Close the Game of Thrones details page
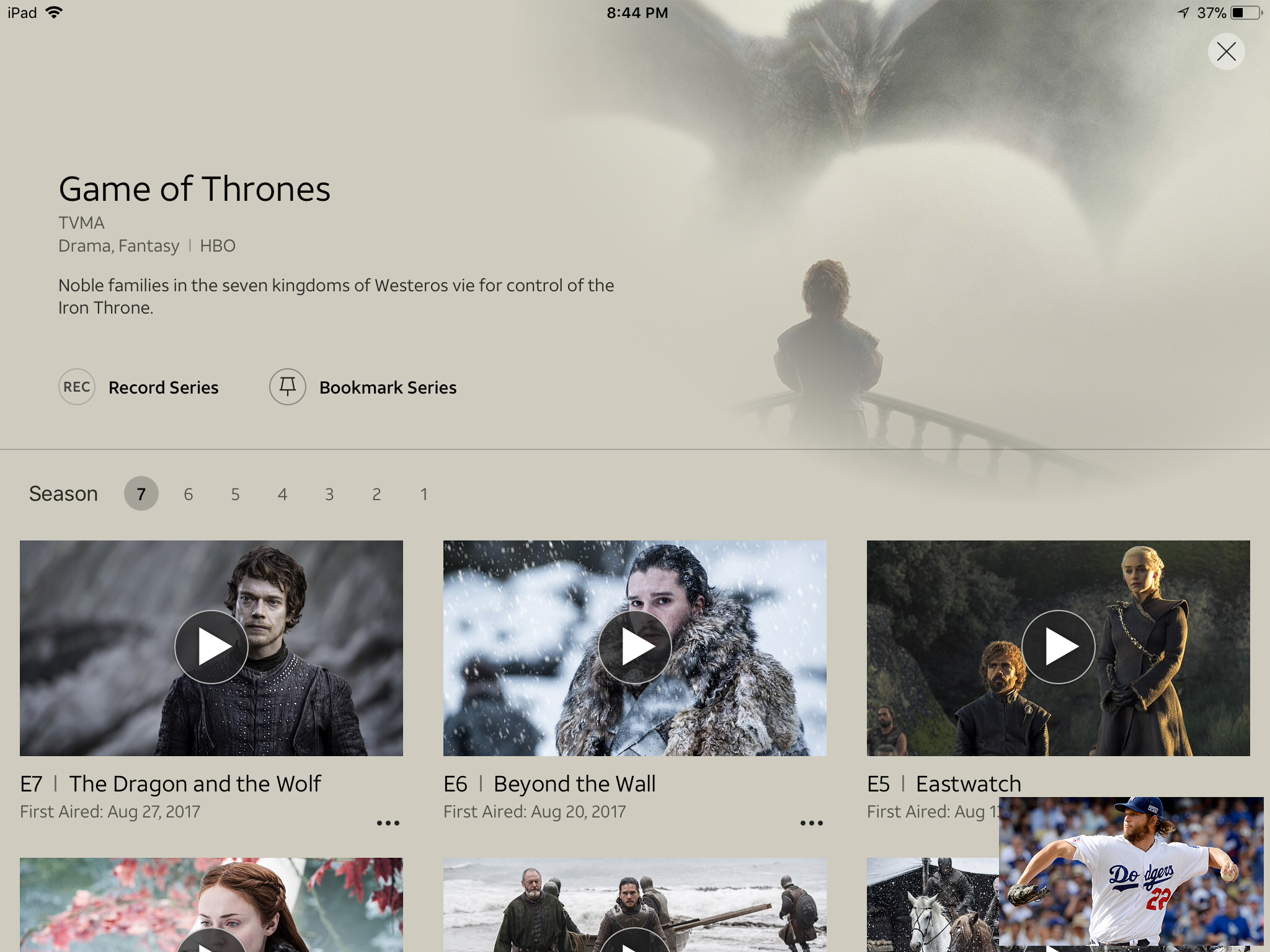Viewport: 1270px width, 952px height. pyautogui.click(x=1226, y=51)
